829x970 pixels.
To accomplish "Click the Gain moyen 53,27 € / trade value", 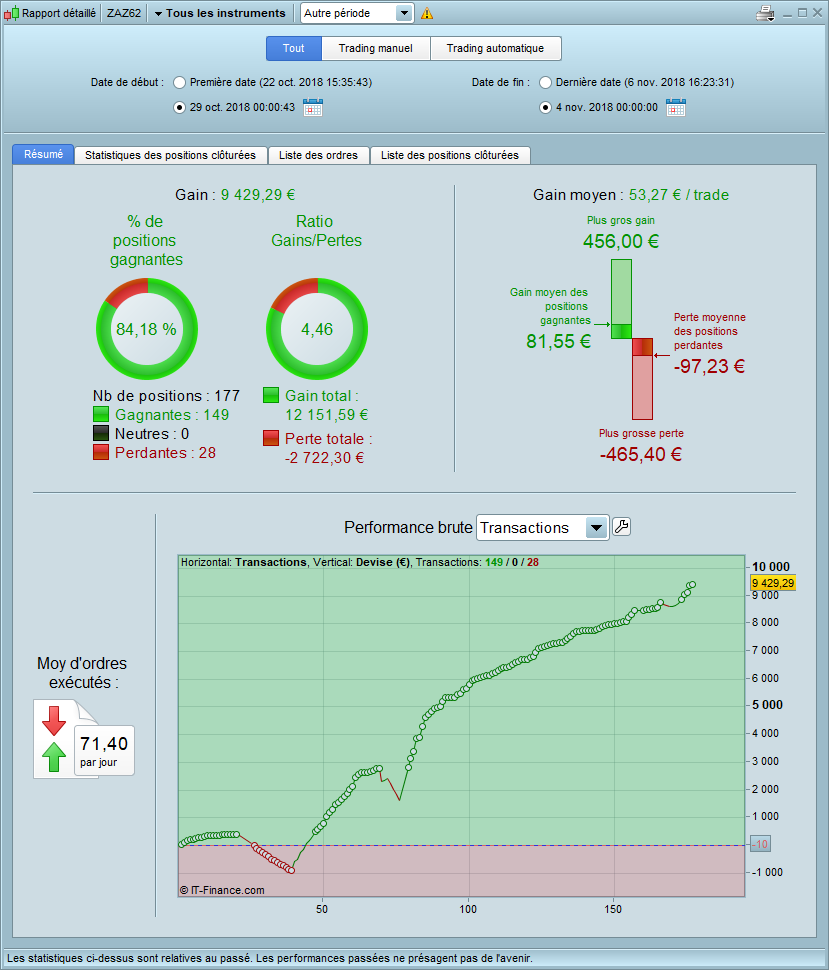I will [679, 195].
